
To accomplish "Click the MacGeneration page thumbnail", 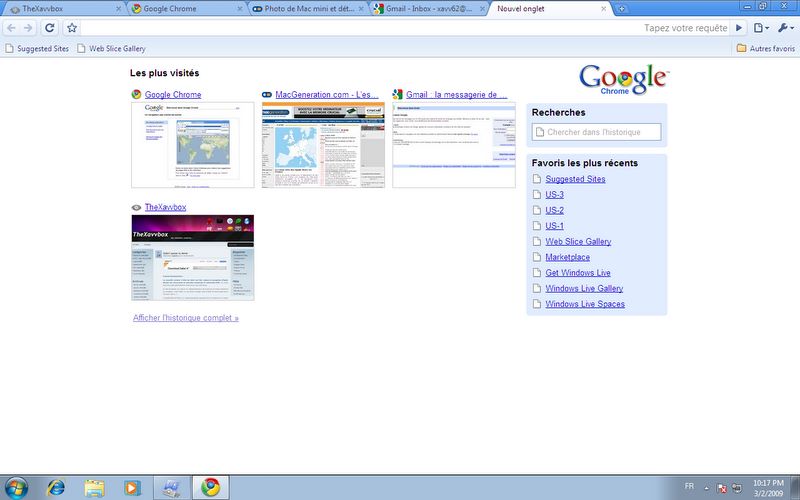I will (x=323, y=145).
